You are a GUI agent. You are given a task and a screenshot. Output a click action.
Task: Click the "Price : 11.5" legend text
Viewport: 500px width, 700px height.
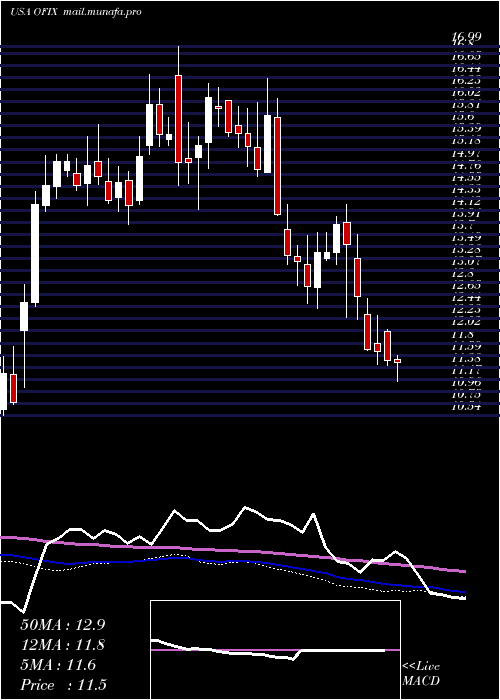63,685
